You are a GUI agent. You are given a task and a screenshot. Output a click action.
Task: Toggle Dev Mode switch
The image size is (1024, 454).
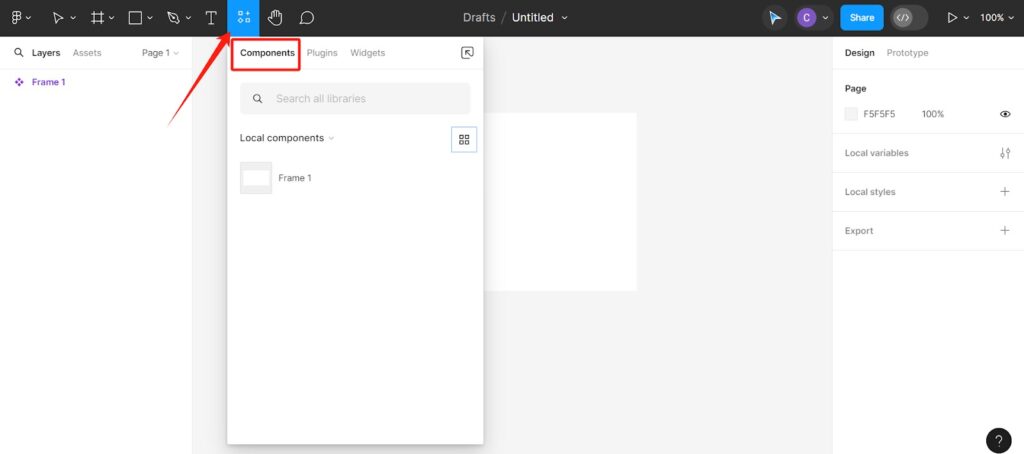click(910, 18)
